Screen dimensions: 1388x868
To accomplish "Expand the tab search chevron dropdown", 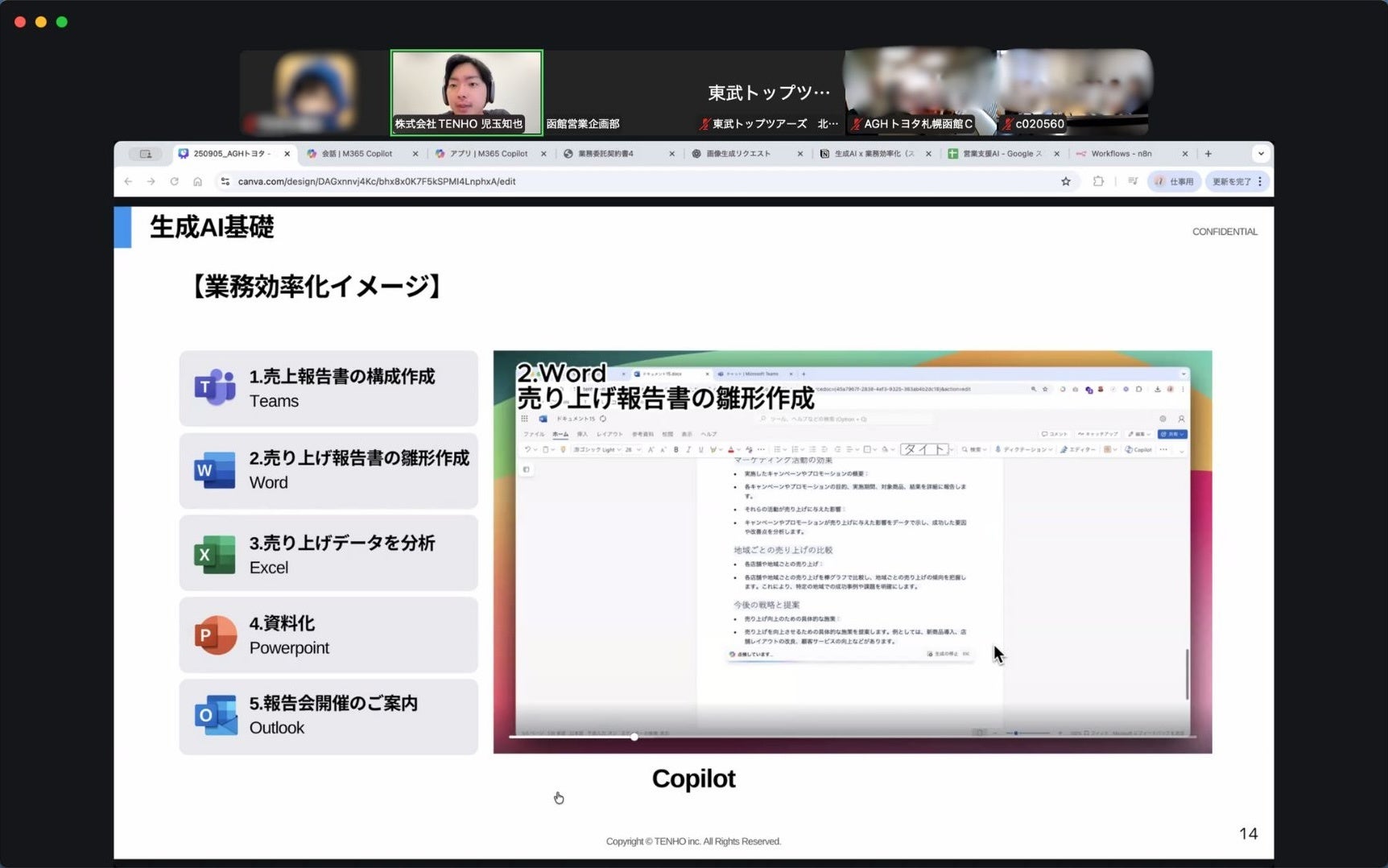I will coord(1261,154).
